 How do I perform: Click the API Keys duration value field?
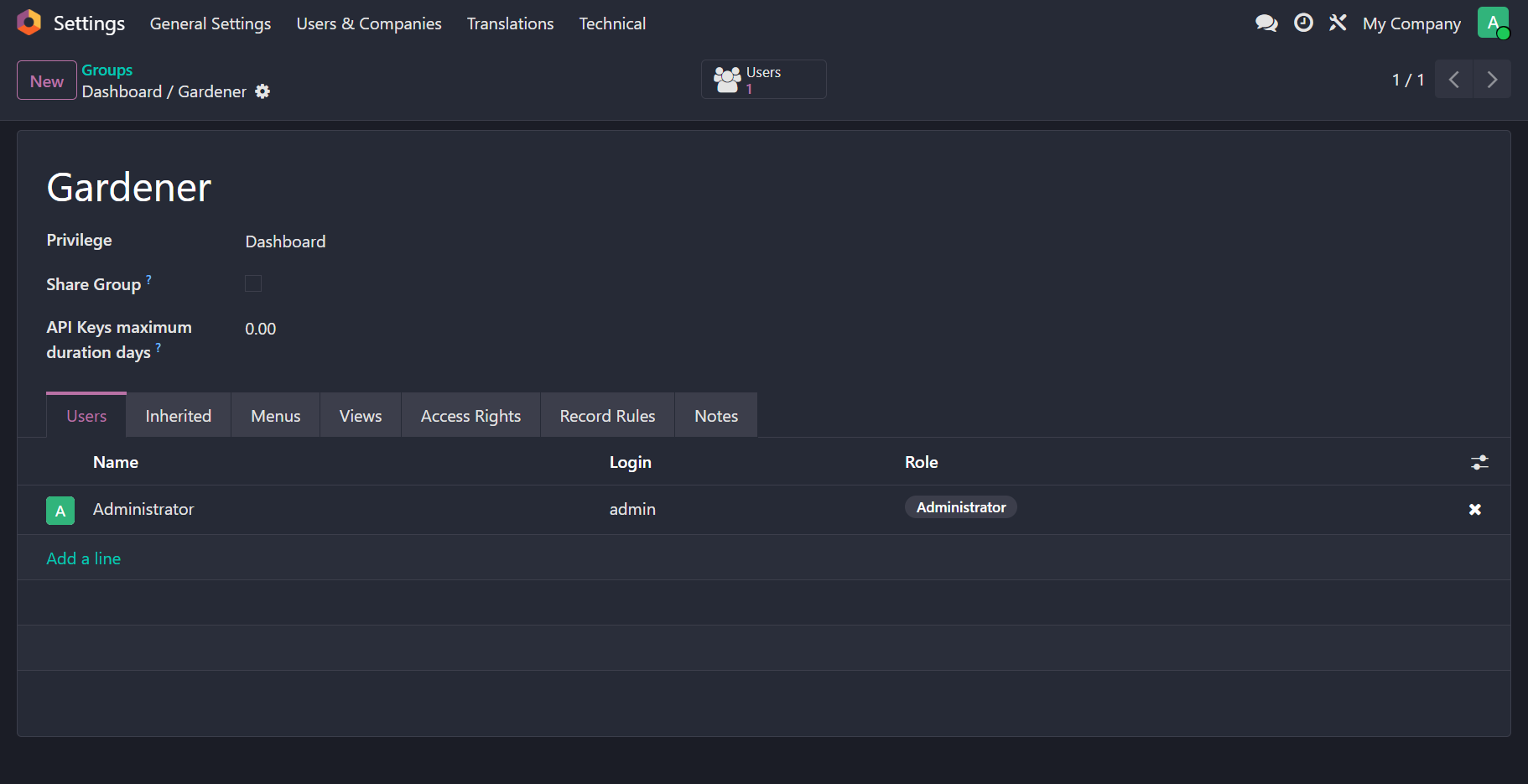pyautogui.click(x=261, y=329)
